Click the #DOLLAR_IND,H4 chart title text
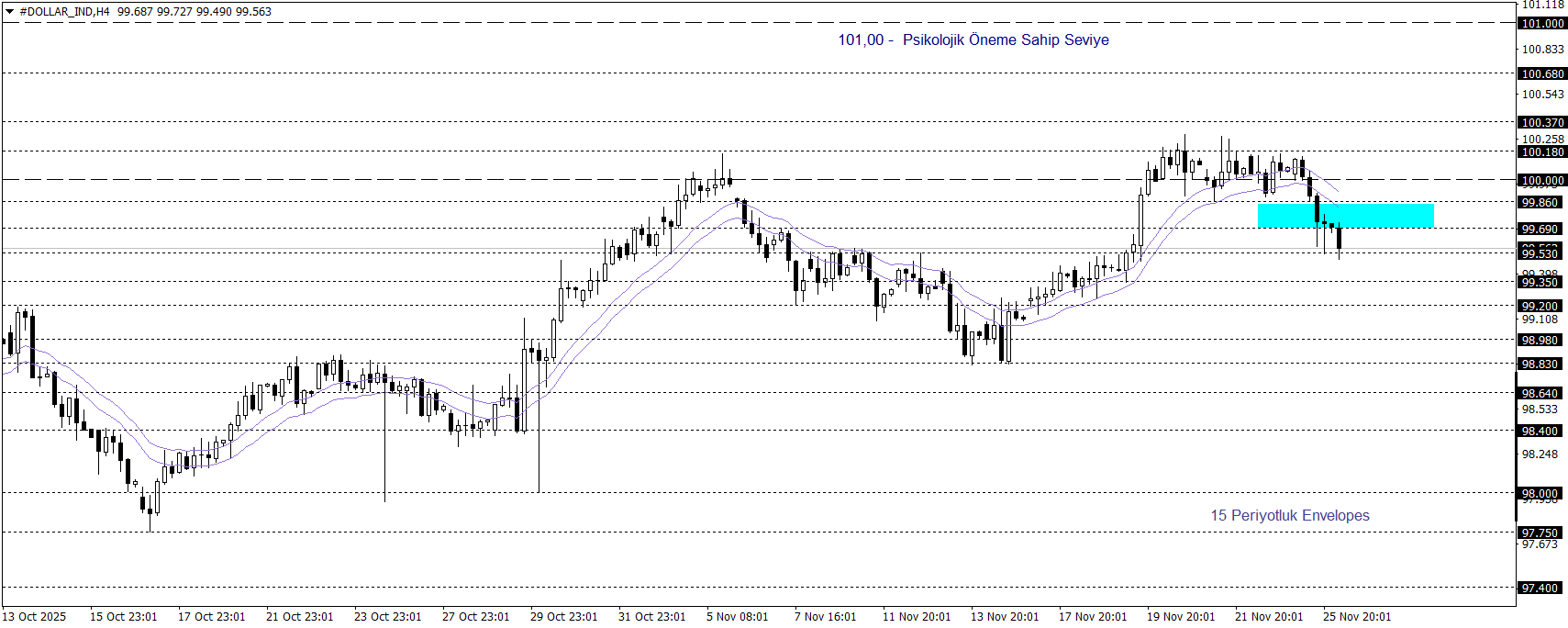 64,12
